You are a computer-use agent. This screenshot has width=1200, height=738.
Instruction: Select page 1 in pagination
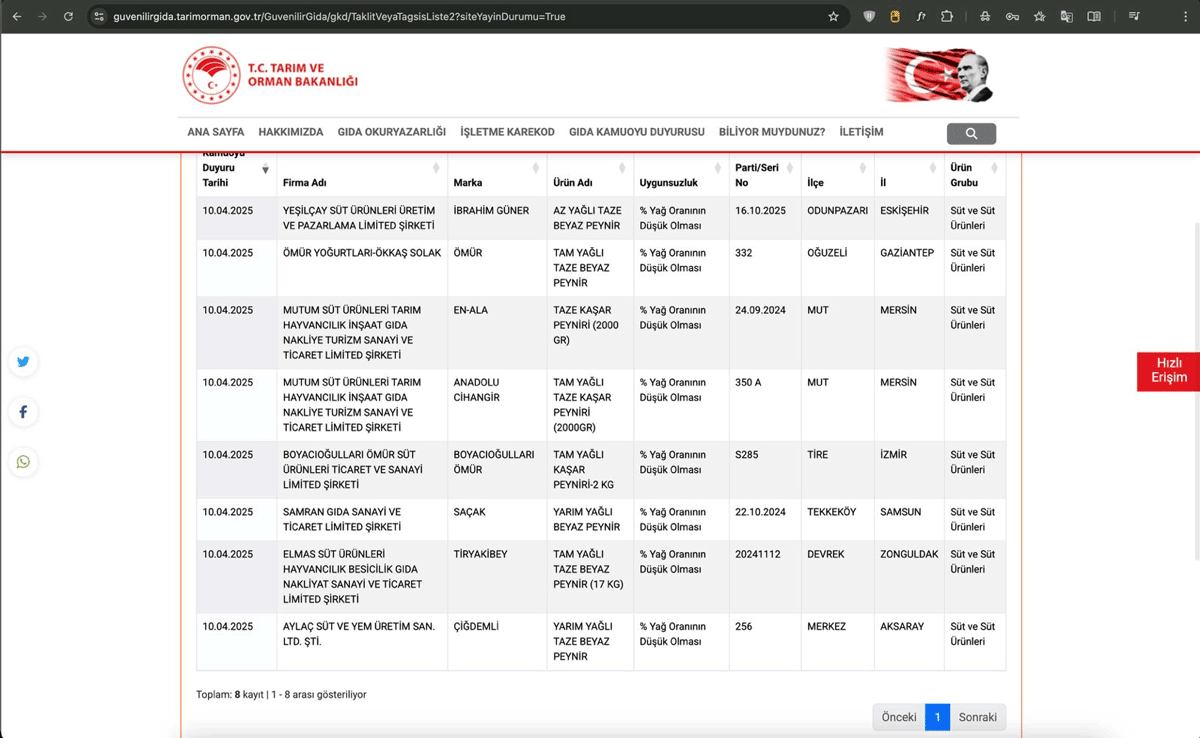(937, 717)
